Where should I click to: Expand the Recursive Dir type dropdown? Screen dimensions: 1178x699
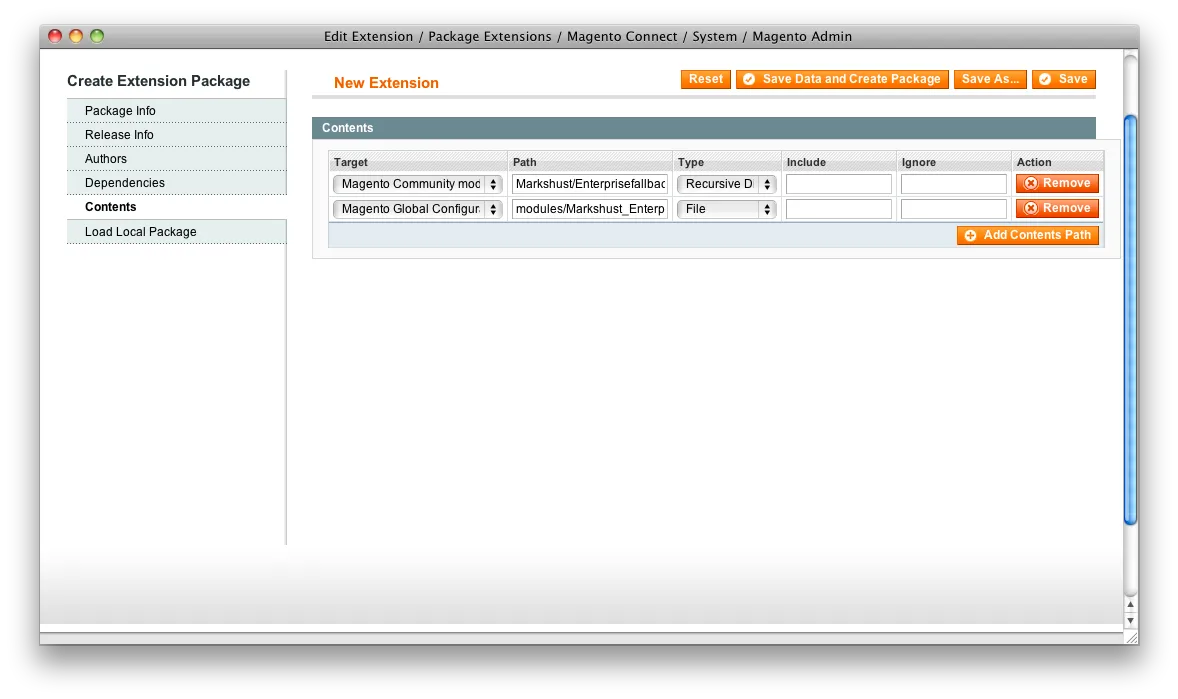coord(726,185)
